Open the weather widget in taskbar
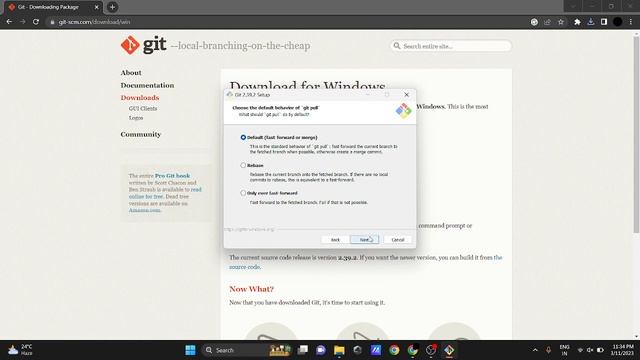 click(20, 350)
